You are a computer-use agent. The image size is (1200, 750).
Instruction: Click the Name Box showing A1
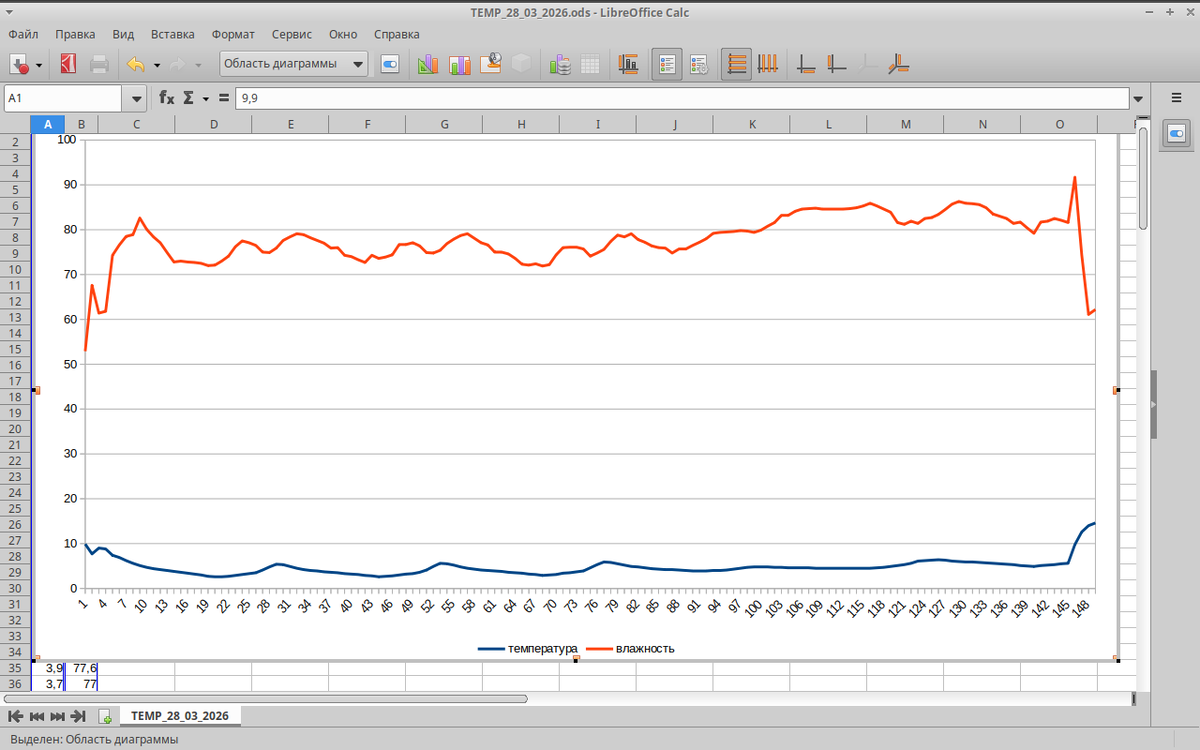pos(63,98)
